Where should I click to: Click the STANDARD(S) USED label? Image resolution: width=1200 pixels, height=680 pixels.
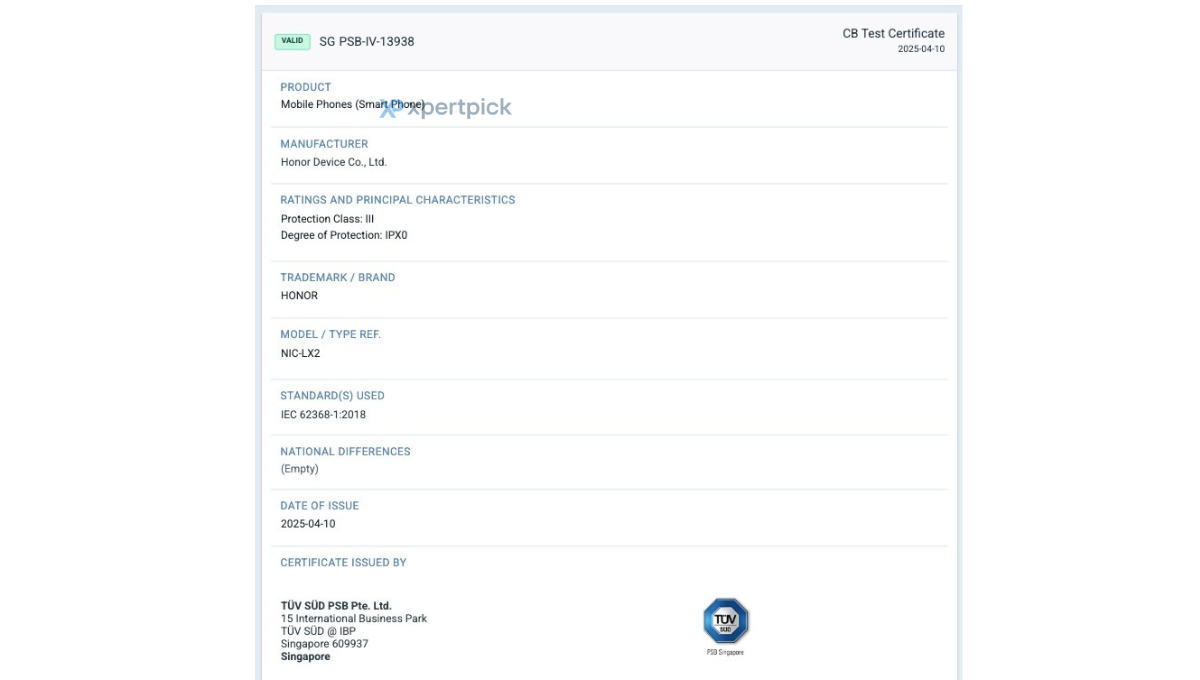pyautogui.click(x=332, y=396)
